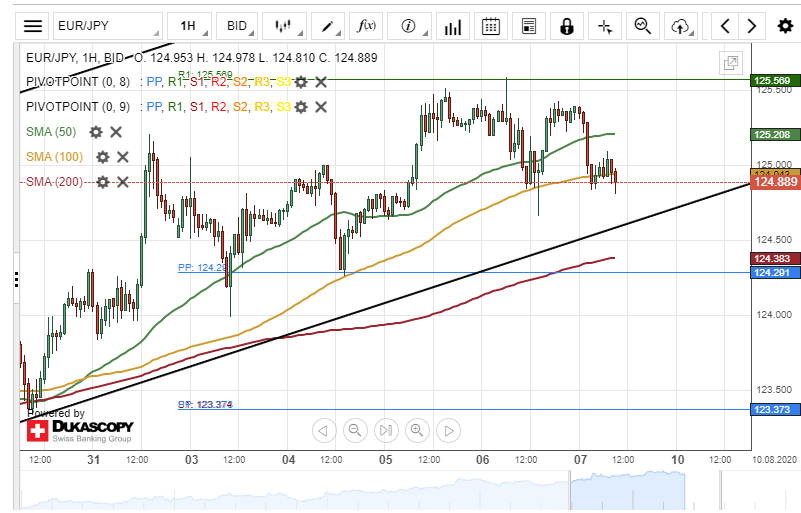Toggle the volume bars icon
Viewport: 801px width, 513px height.
pyautogui.click(x=452, y=26)
